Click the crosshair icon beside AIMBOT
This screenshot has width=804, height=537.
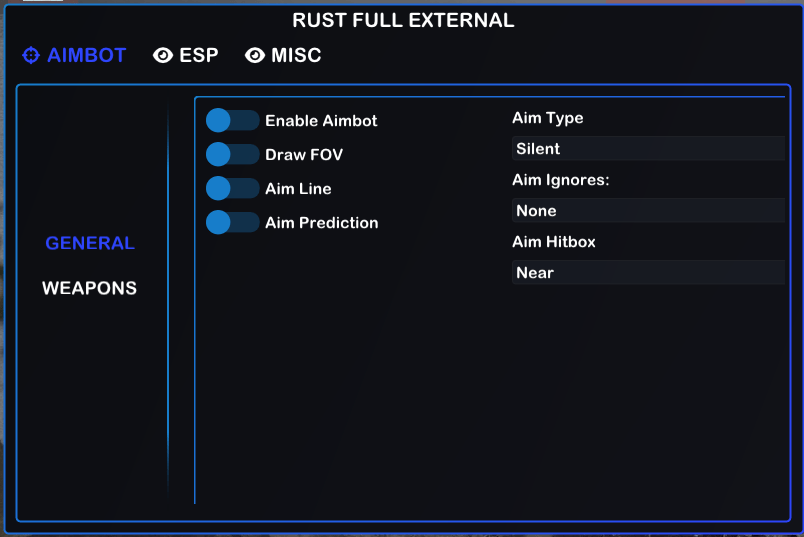[x=31, y=55]
